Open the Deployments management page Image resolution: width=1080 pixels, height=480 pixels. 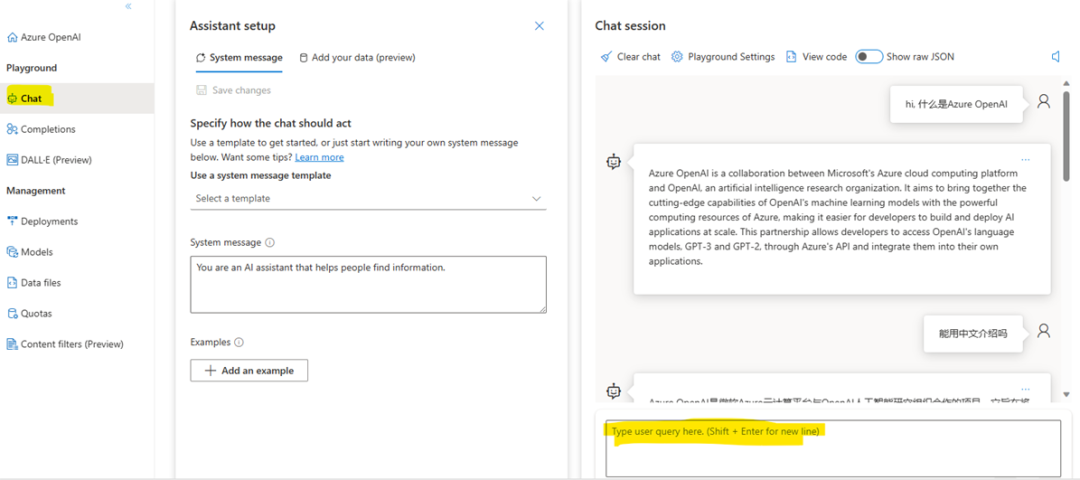49,221
